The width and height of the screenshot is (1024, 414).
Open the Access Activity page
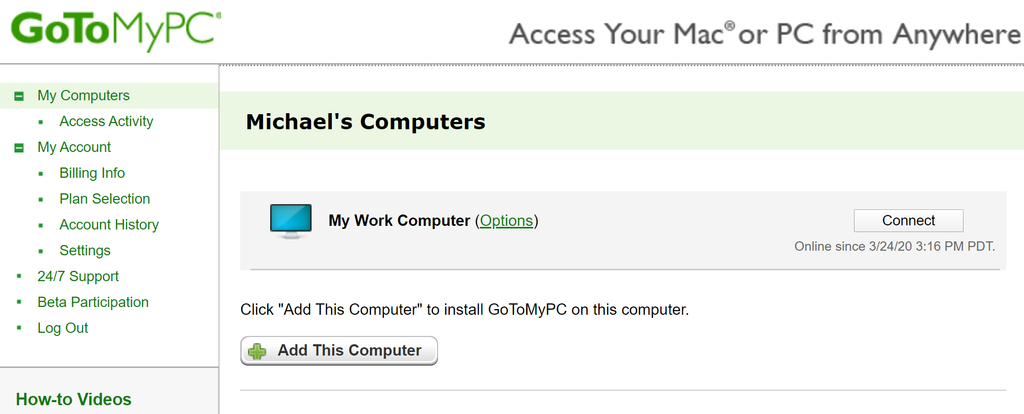106,122
